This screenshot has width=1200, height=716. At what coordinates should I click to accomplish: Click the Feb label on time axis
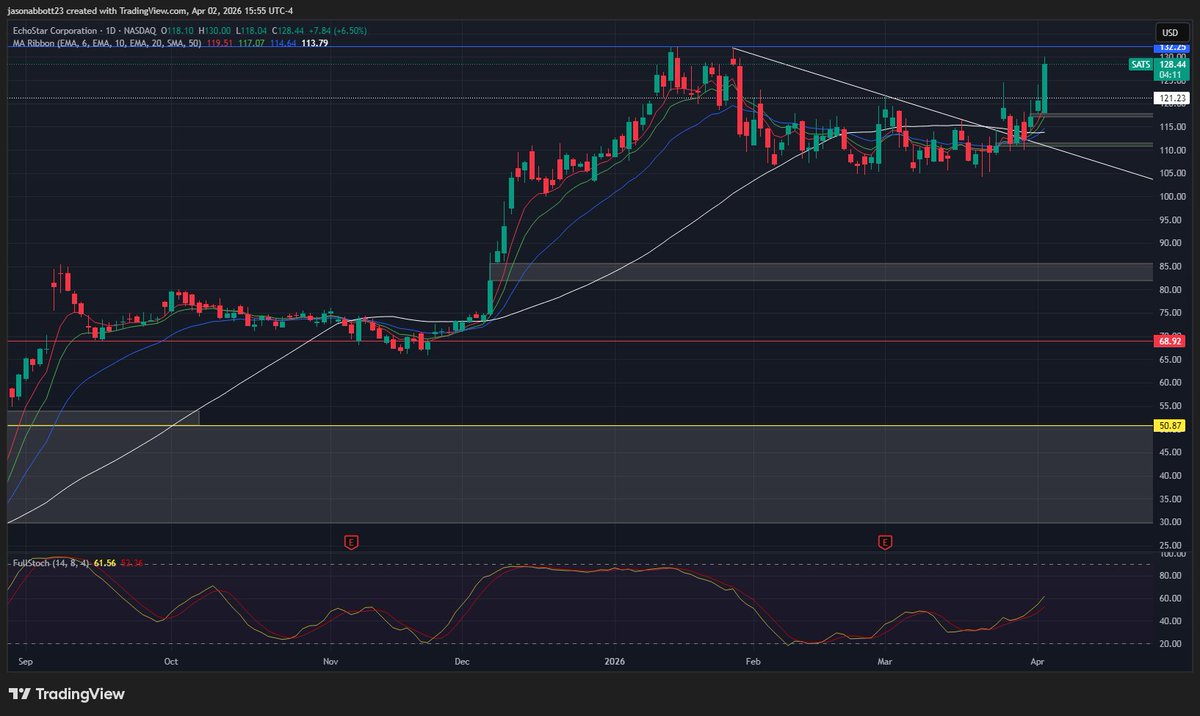[754, 662]
